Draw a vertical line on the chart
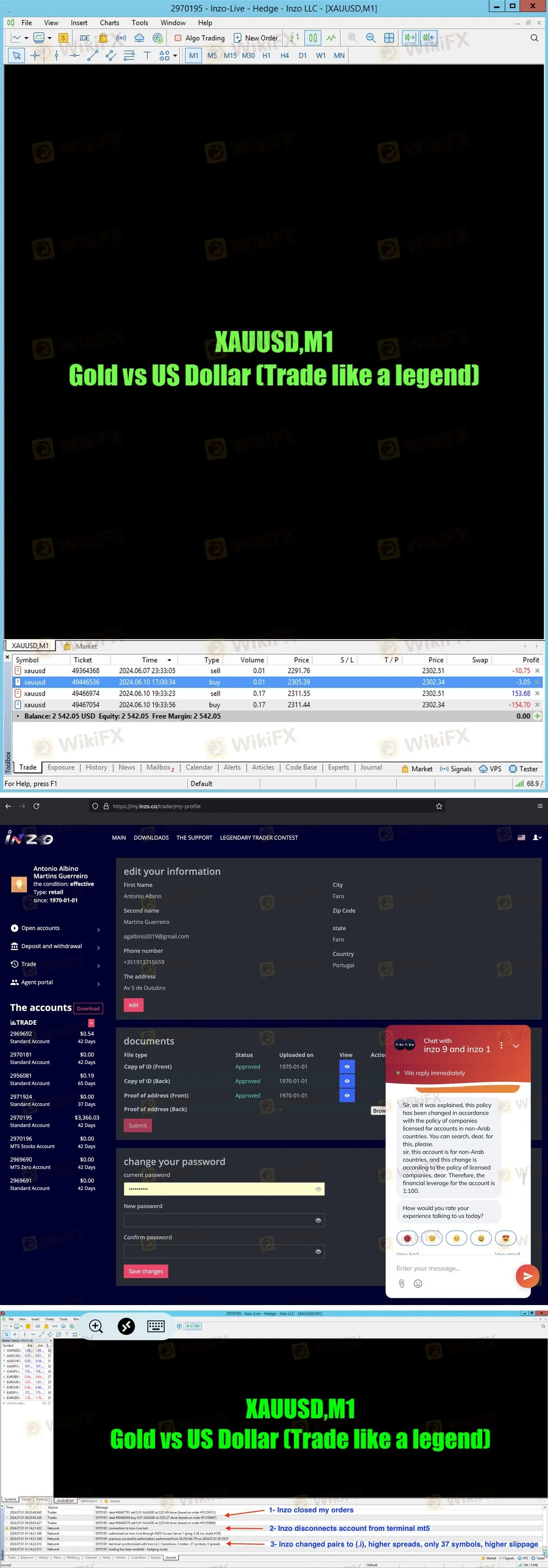This screenshot has width=548, height=1568. (57, 55)
